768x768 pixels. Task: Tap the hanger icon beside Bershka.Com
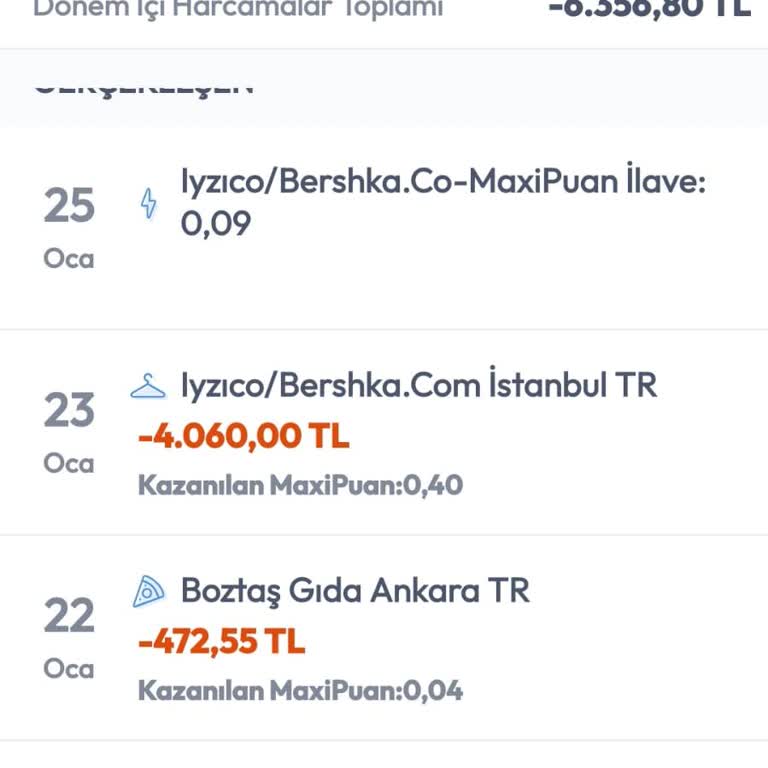[148, 386]
